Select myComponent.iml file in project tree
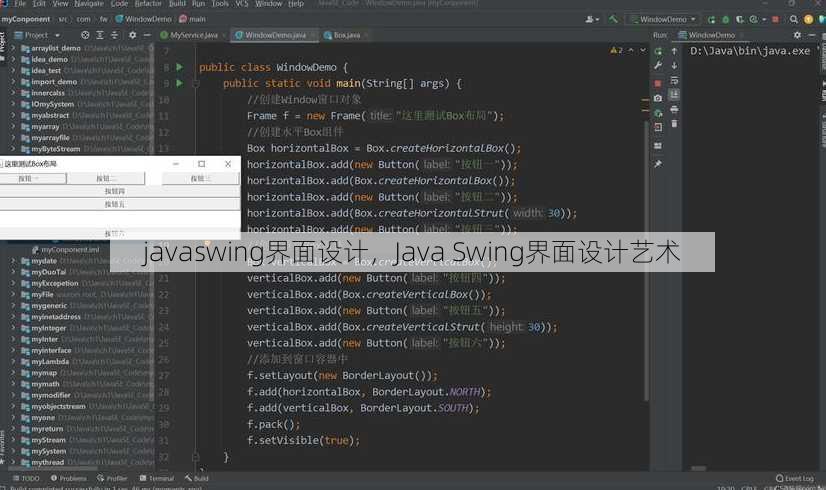 [65, 250]
